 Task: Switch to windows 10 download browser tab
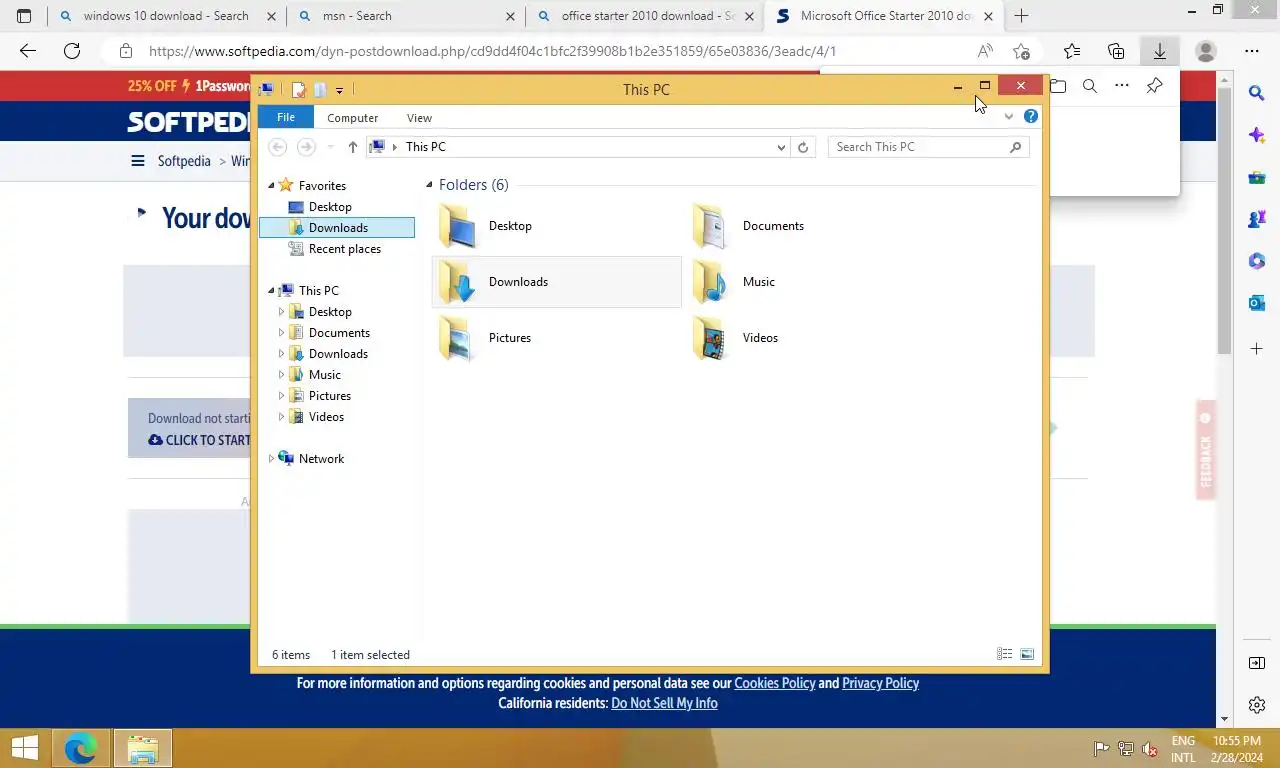pyautogui.click(x=166, y=16)
